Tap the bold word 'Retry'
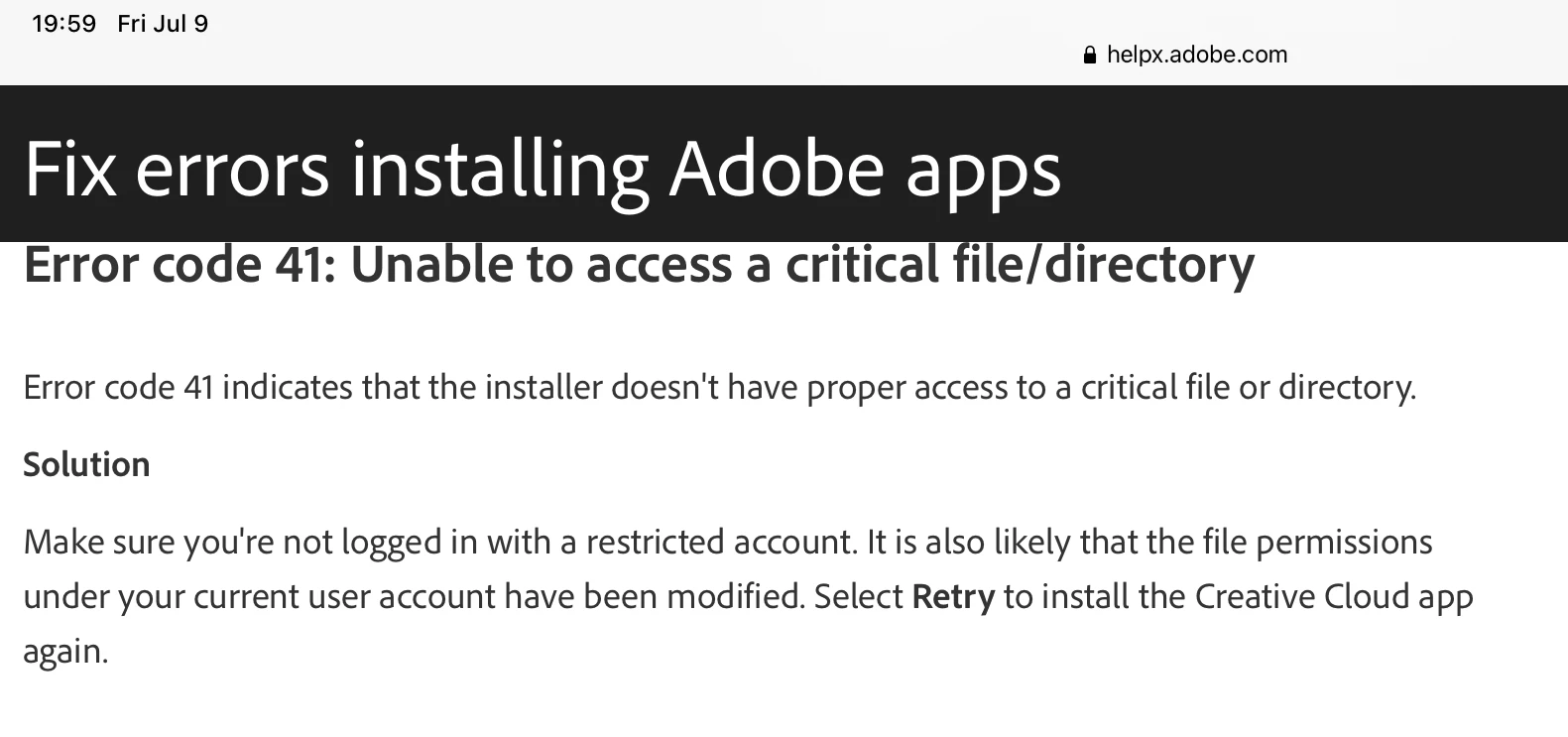 953,596
